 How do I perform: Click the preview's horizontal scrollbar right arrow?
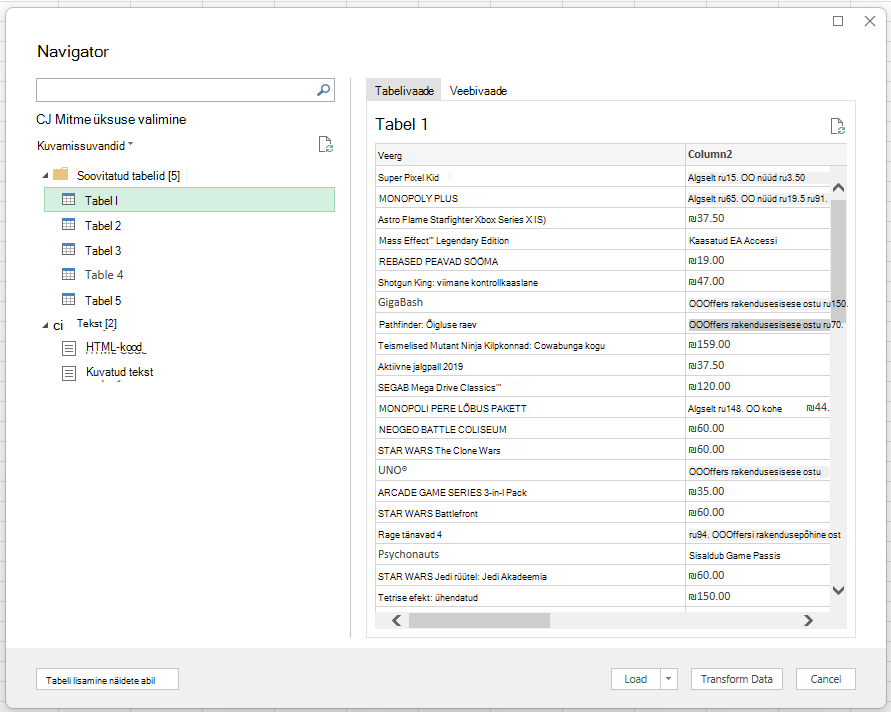(808, 621)
